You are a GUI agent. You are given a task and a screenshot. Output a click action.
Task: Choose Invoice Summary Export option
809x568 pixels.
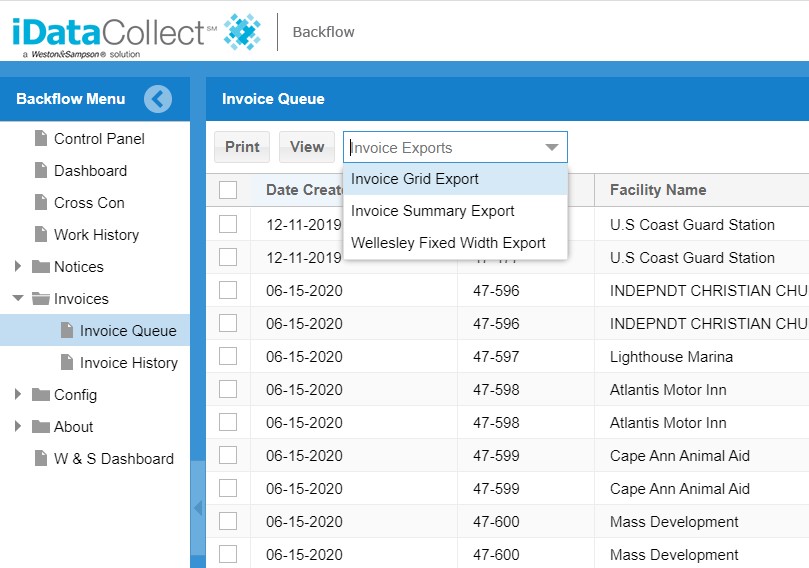[x=456, y=211]
